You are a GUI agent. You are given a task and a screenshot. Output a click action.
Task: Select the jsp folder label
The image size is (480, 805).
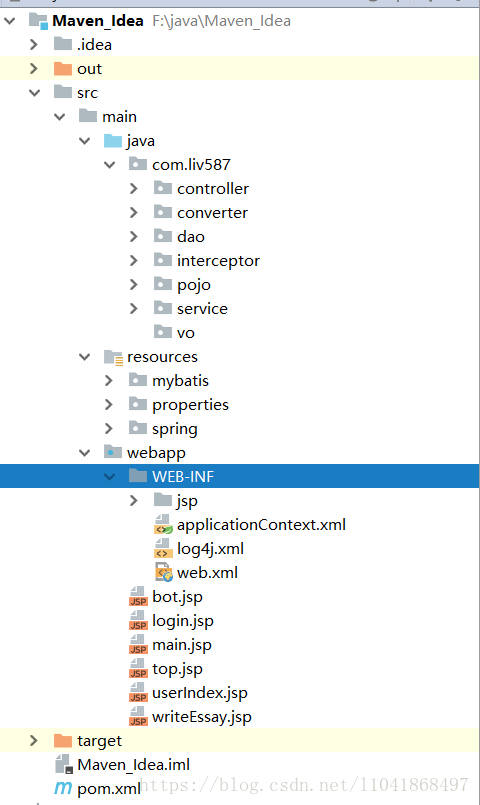click(187, 501)
